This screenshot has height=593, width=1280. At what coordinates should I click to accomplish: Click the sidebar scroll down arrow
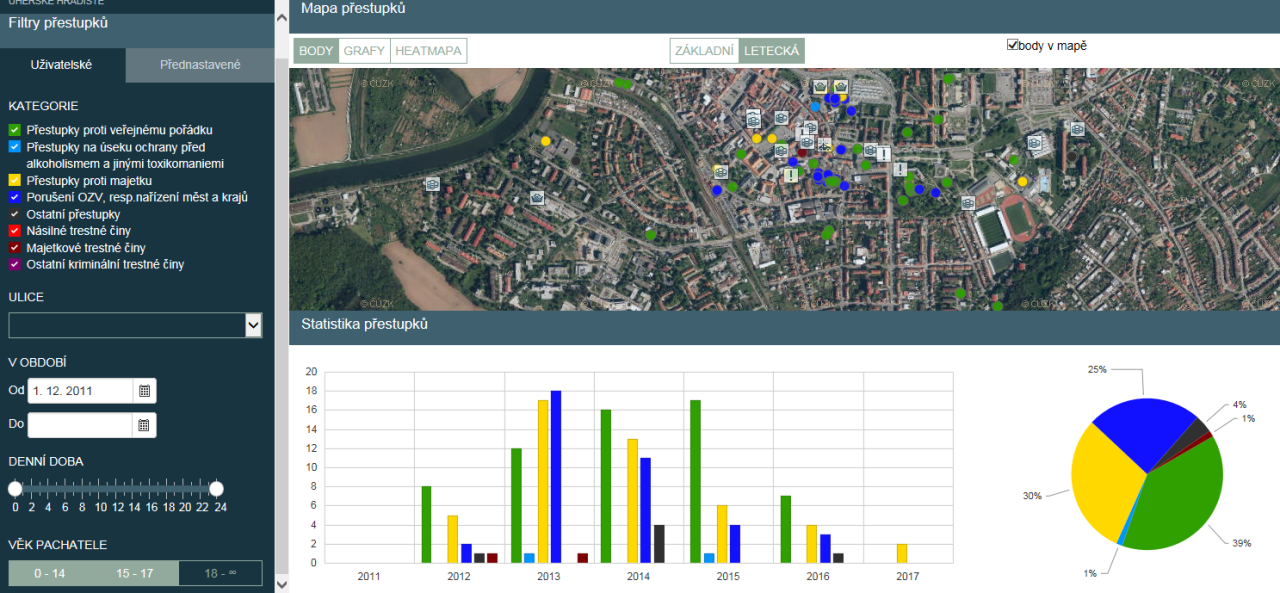[x=282, y=584]
